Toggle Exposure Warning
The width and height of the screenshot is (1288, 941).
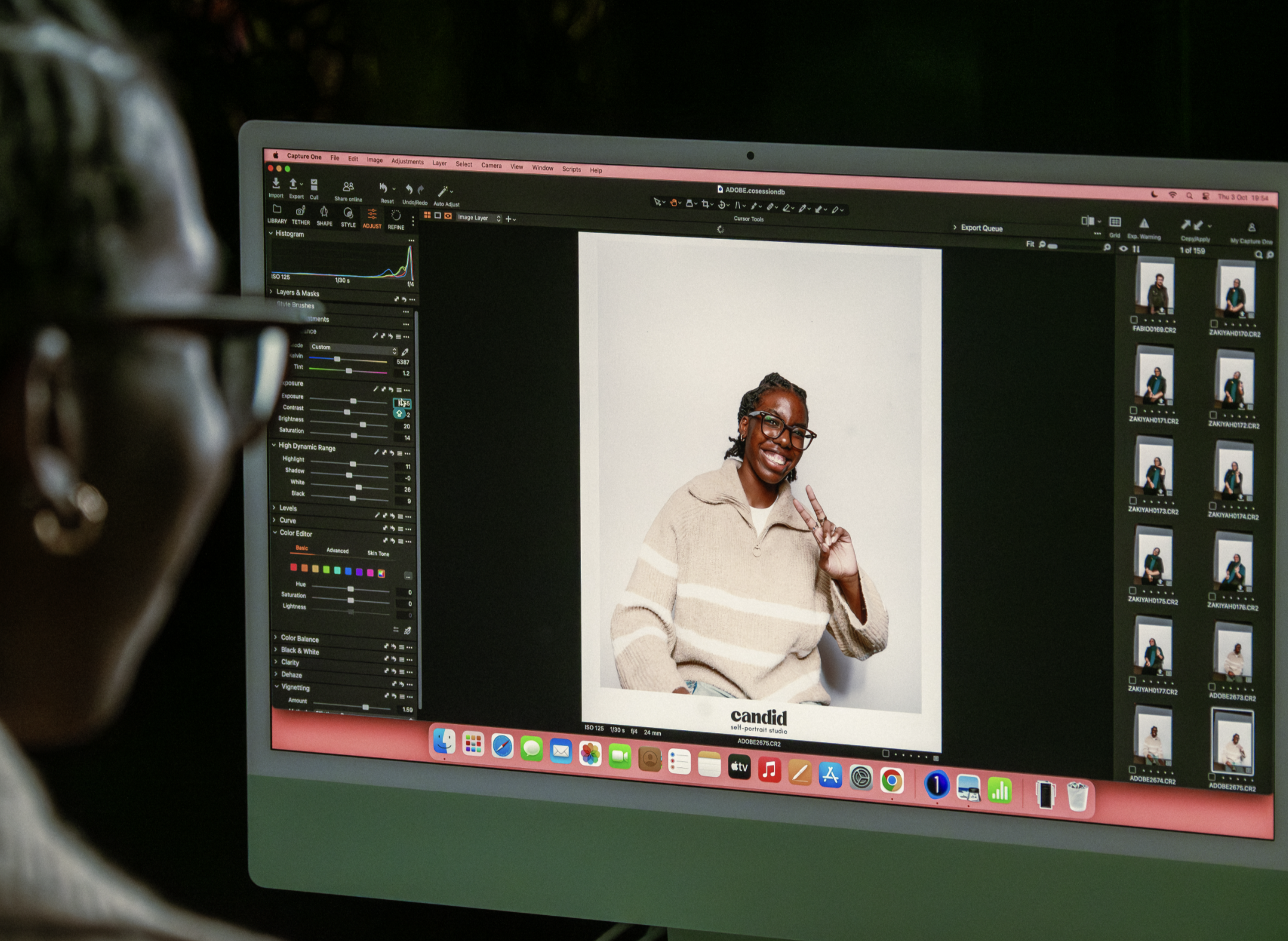(x=1144, y=224)
